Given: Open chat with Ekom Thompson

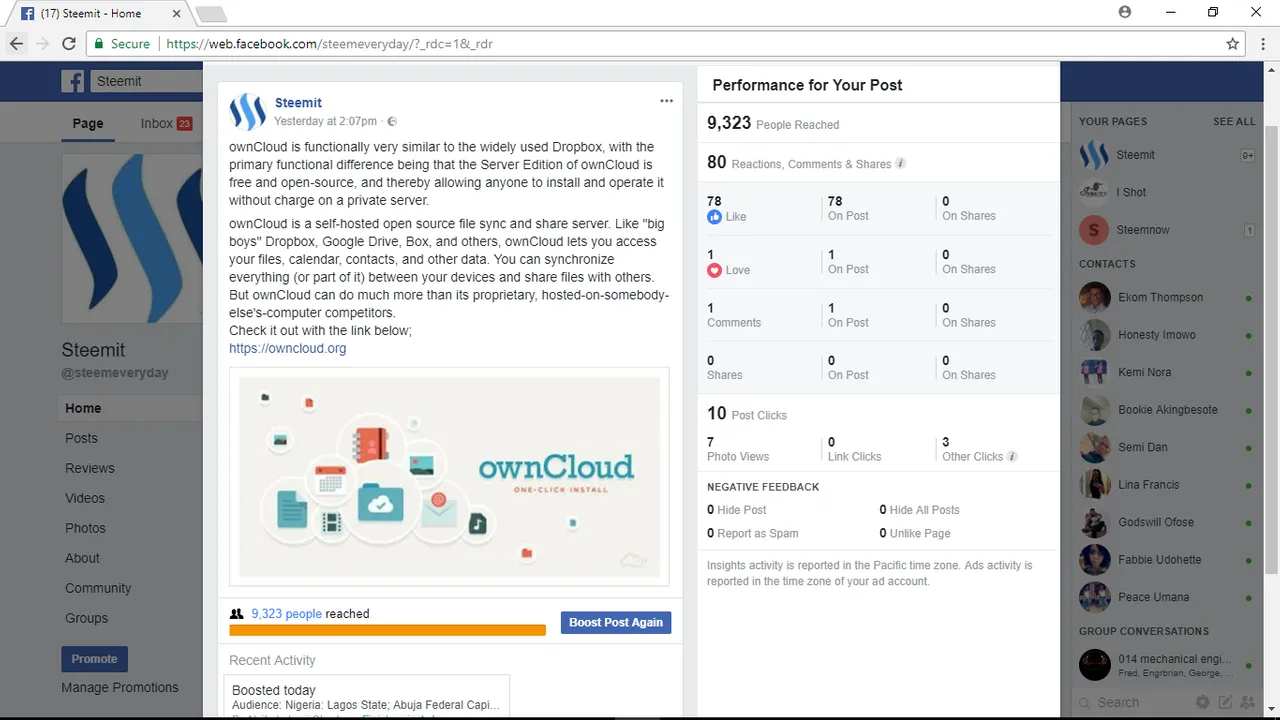Looking at the screenshot, I should pyautogui.click(x=1167, y=297).
